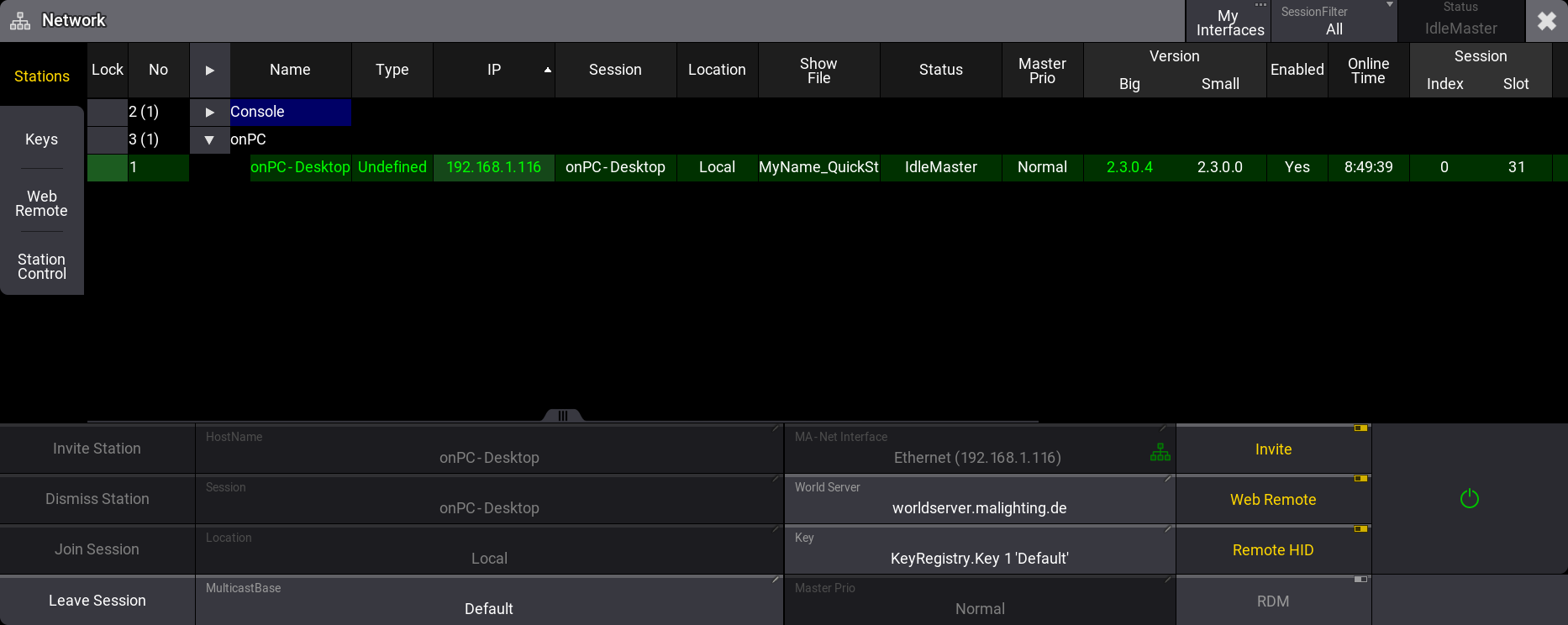Click the green power icon

pos(1469,499)
